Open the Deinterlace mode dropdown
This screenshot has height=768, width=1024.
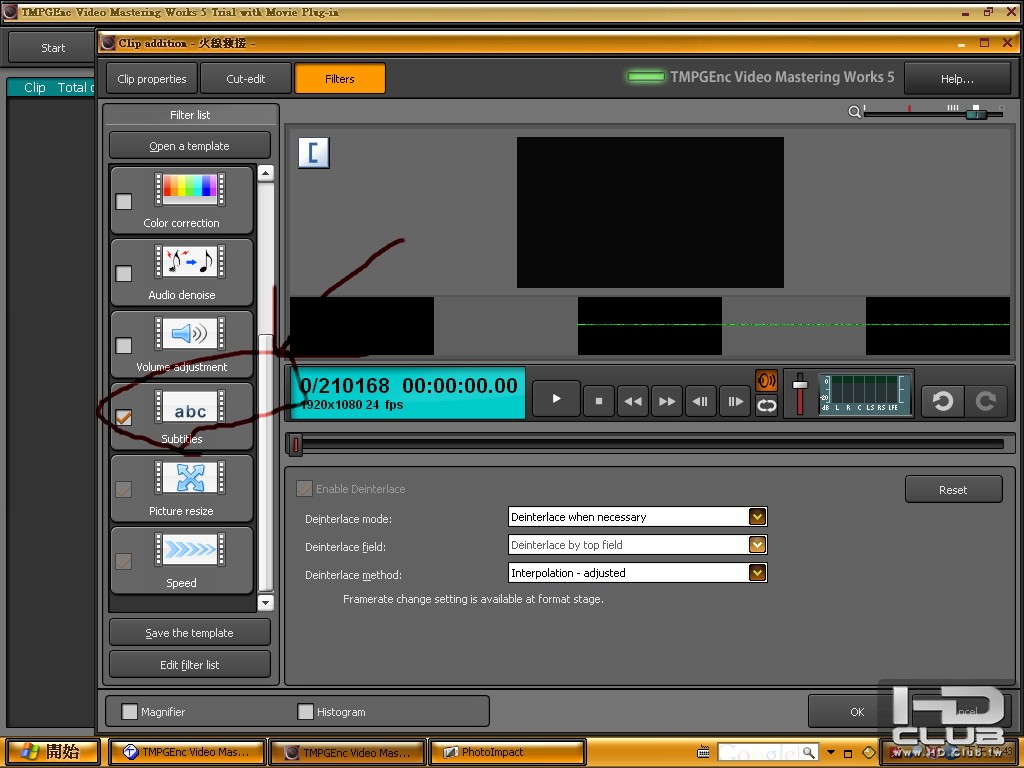[x=757, y=517]
